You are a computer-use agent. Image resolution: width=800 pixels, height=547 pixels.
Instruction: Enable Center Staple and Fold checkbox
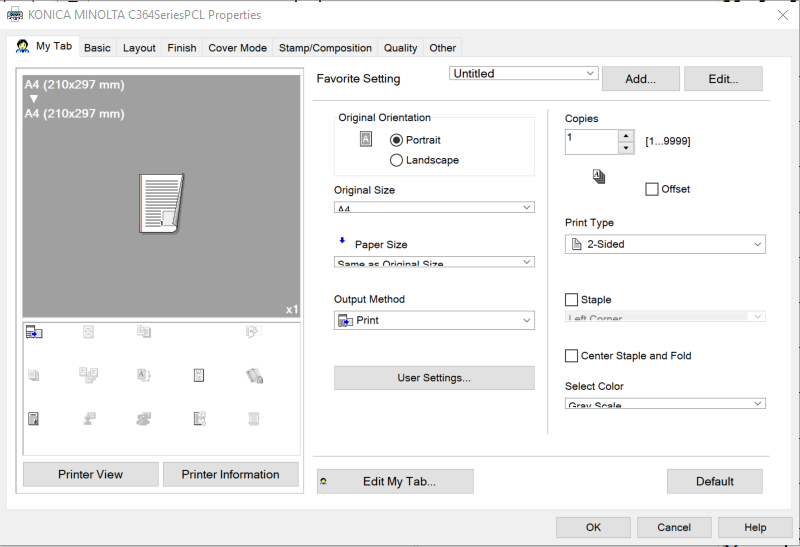click(571, 356)
